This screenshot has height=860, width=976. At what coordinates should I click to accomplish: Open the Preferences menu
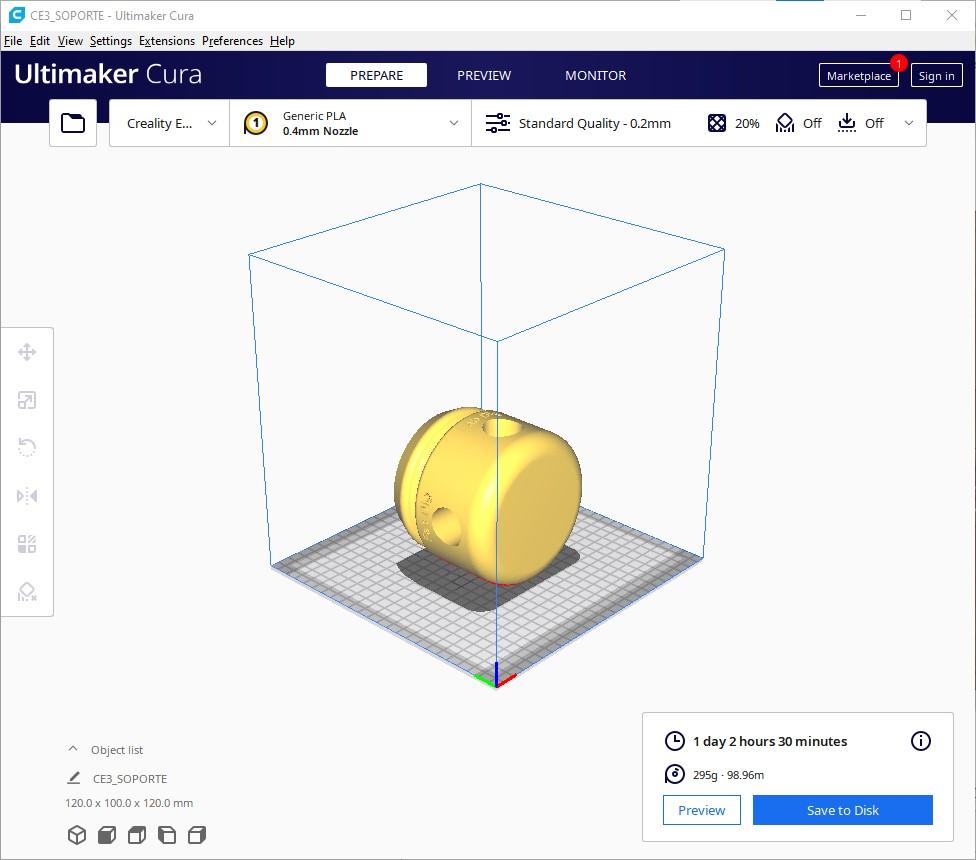(232, 40)
